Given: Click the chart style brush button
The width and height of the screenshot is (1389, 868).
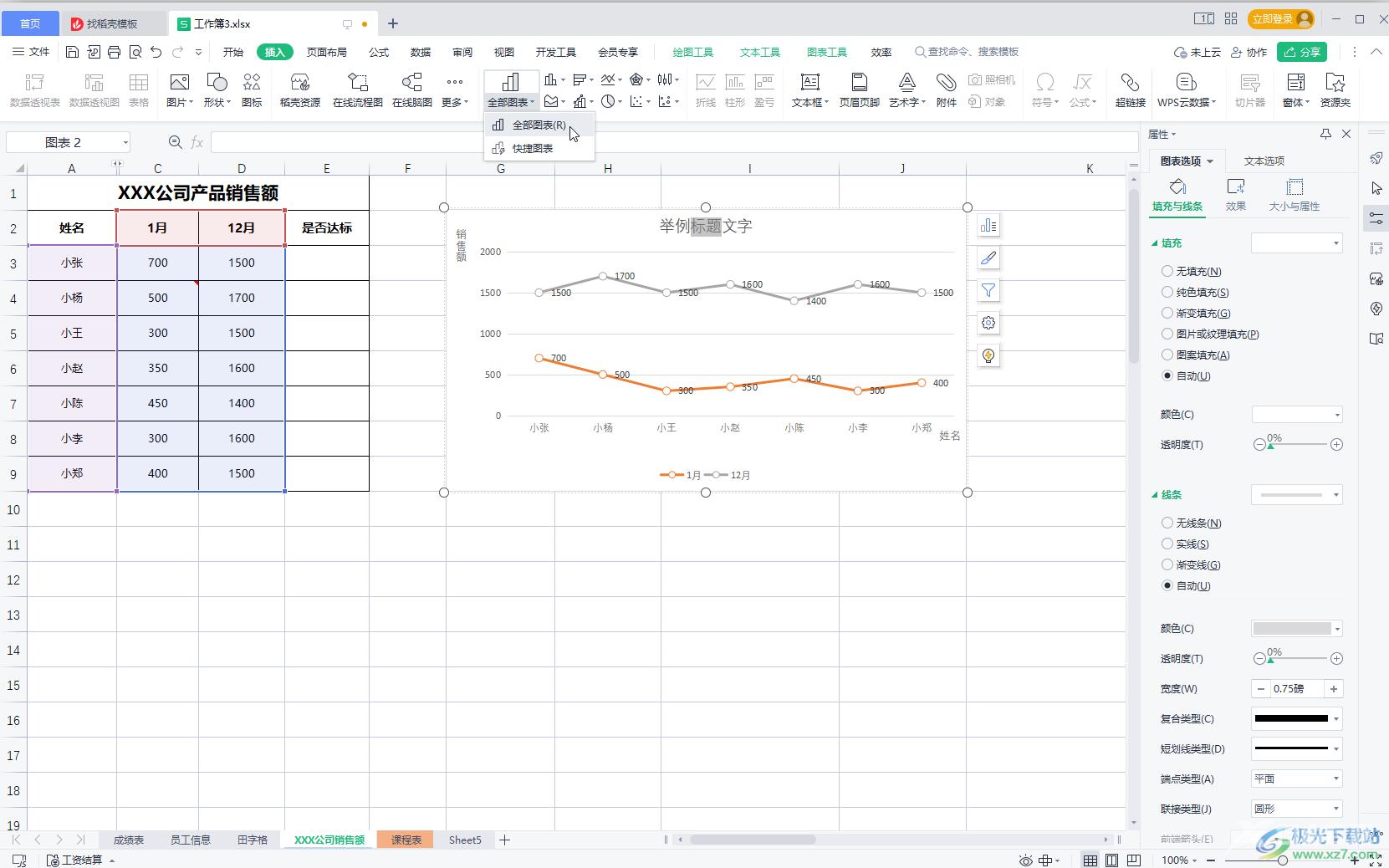Looking at the screenshot, I should [x=988, y=258].
